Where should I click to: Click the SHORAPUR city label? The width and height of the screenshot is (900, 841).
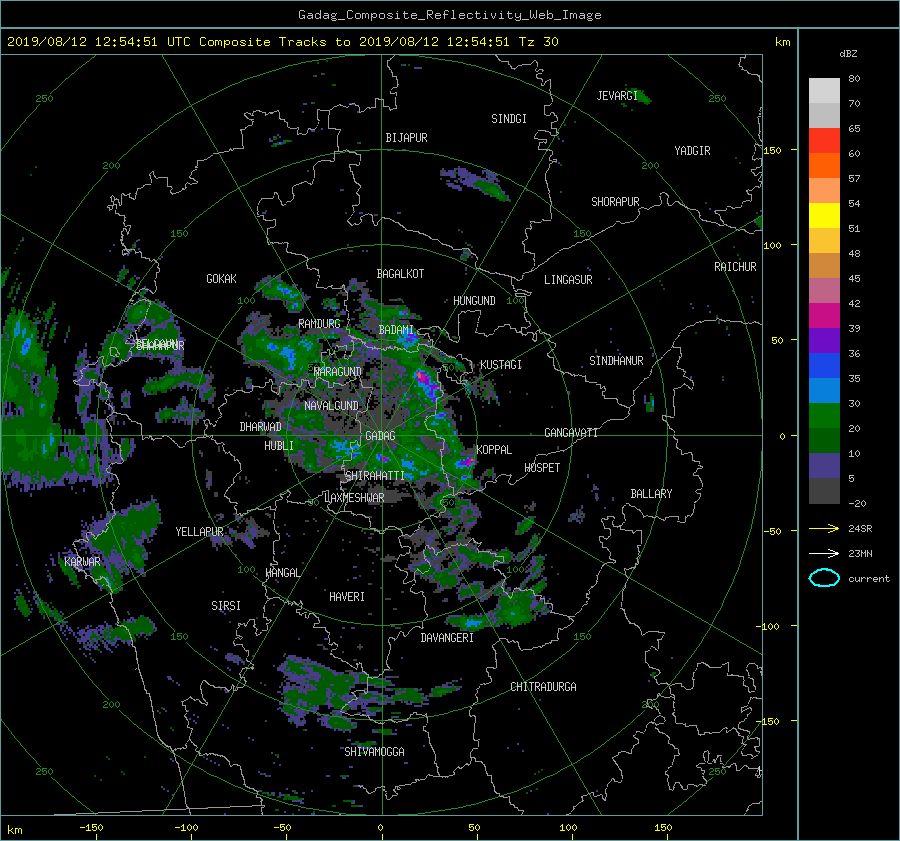coord(615,202)
